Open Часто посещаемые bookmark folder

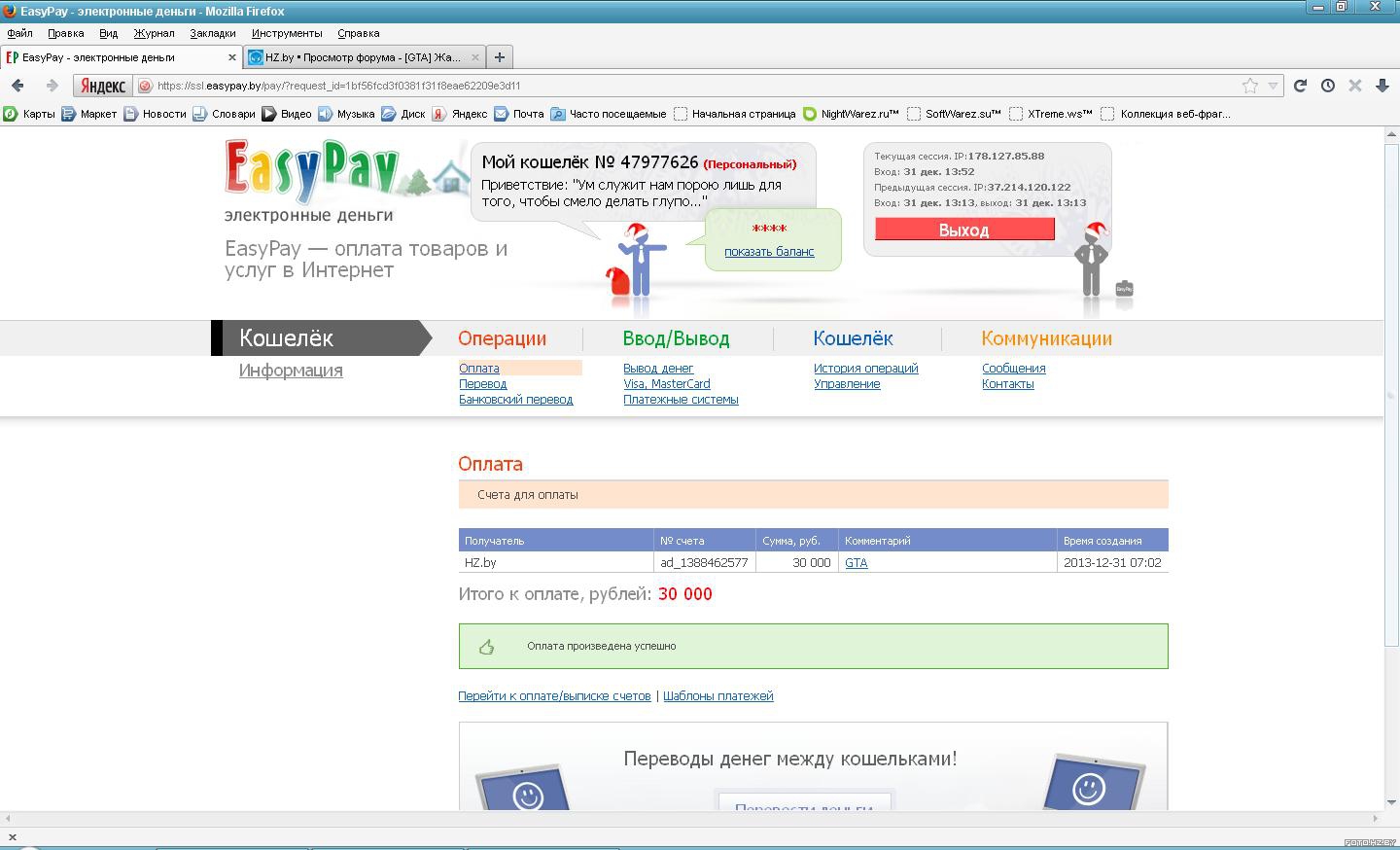pyautogui.click(x=609, y=114)
